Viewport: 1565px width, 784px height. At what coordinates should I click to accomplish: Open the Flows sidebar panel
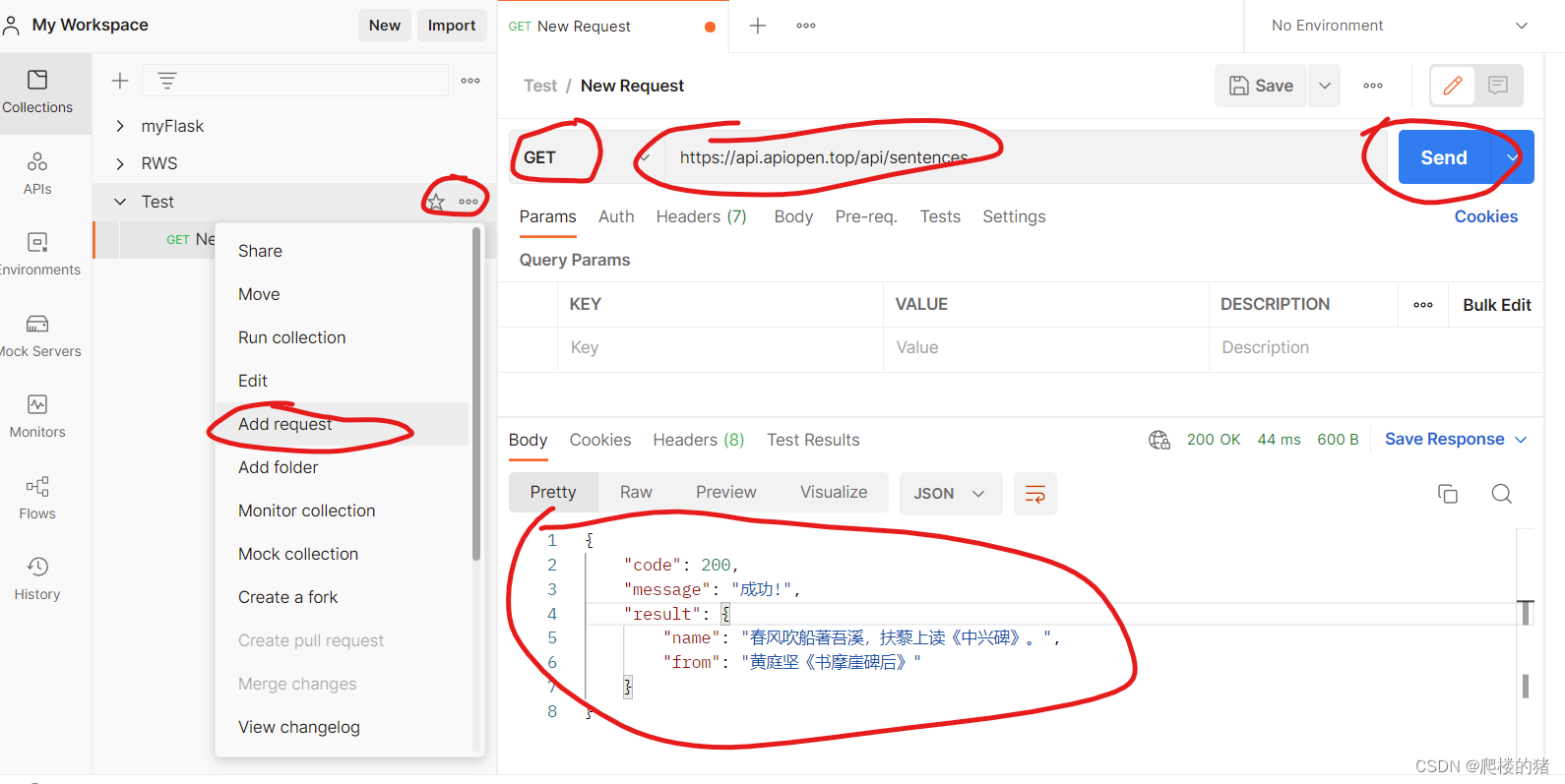pos(37,498)
